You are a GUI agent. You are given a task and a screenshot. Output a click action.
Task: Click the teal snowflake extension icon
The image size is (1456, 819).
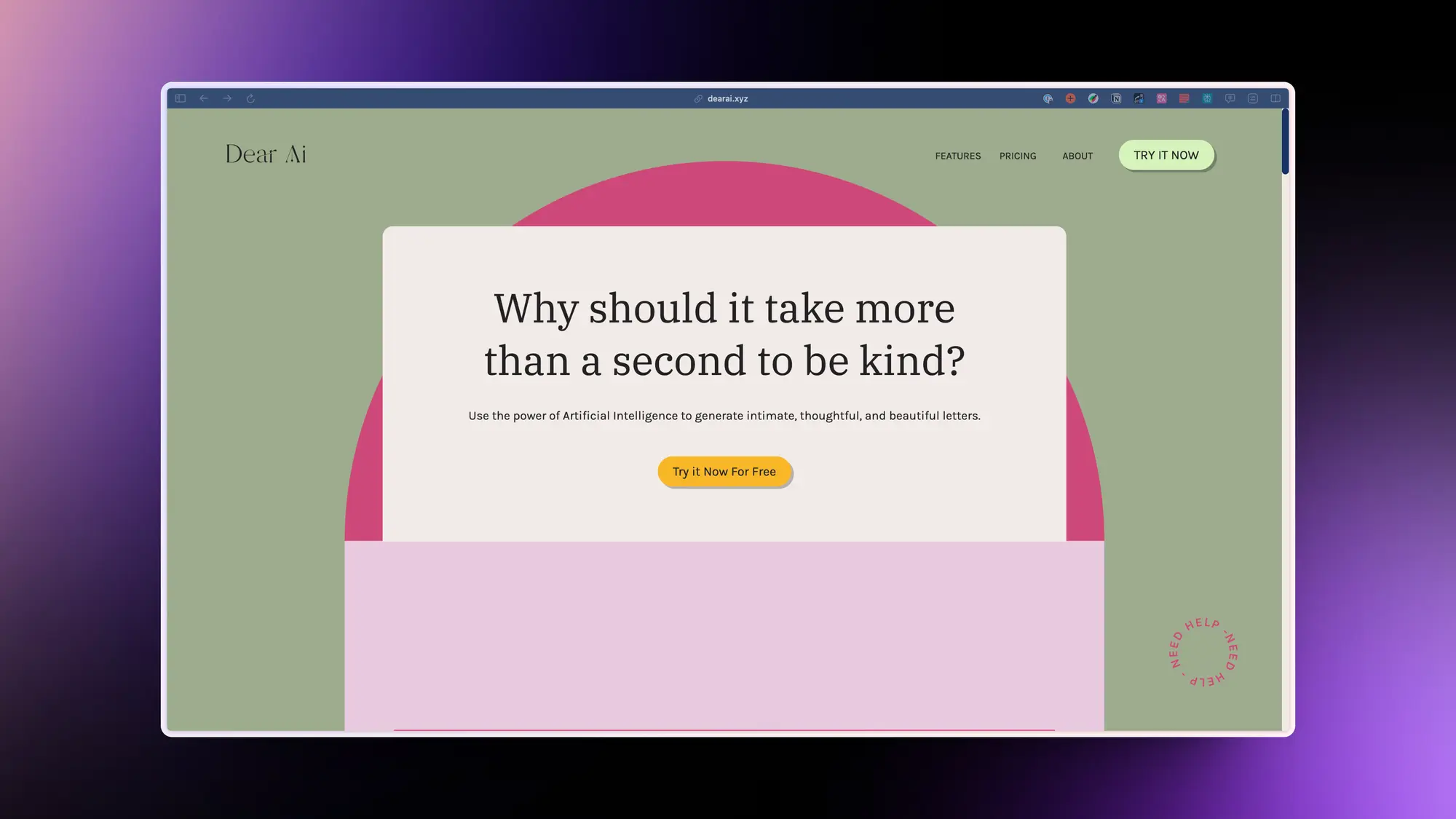(x=1207, y=98)
